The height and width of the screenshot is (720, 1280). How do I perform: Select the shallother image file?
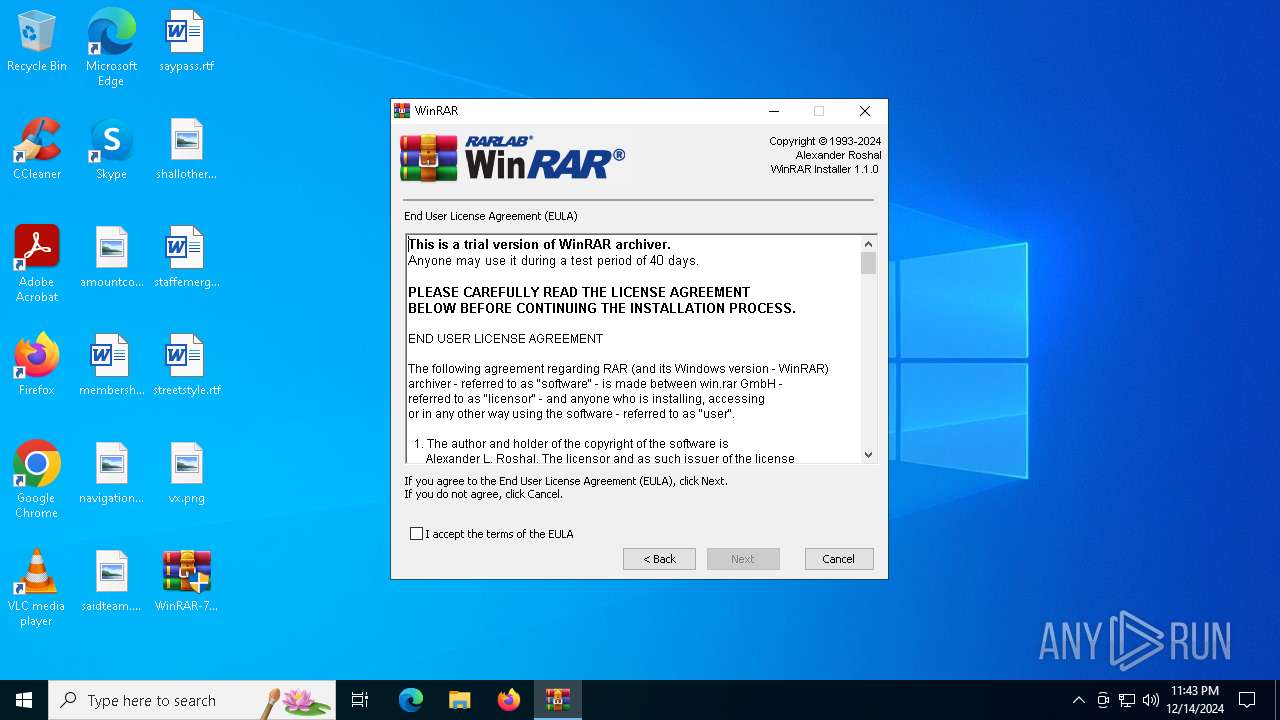pos(187,150)
